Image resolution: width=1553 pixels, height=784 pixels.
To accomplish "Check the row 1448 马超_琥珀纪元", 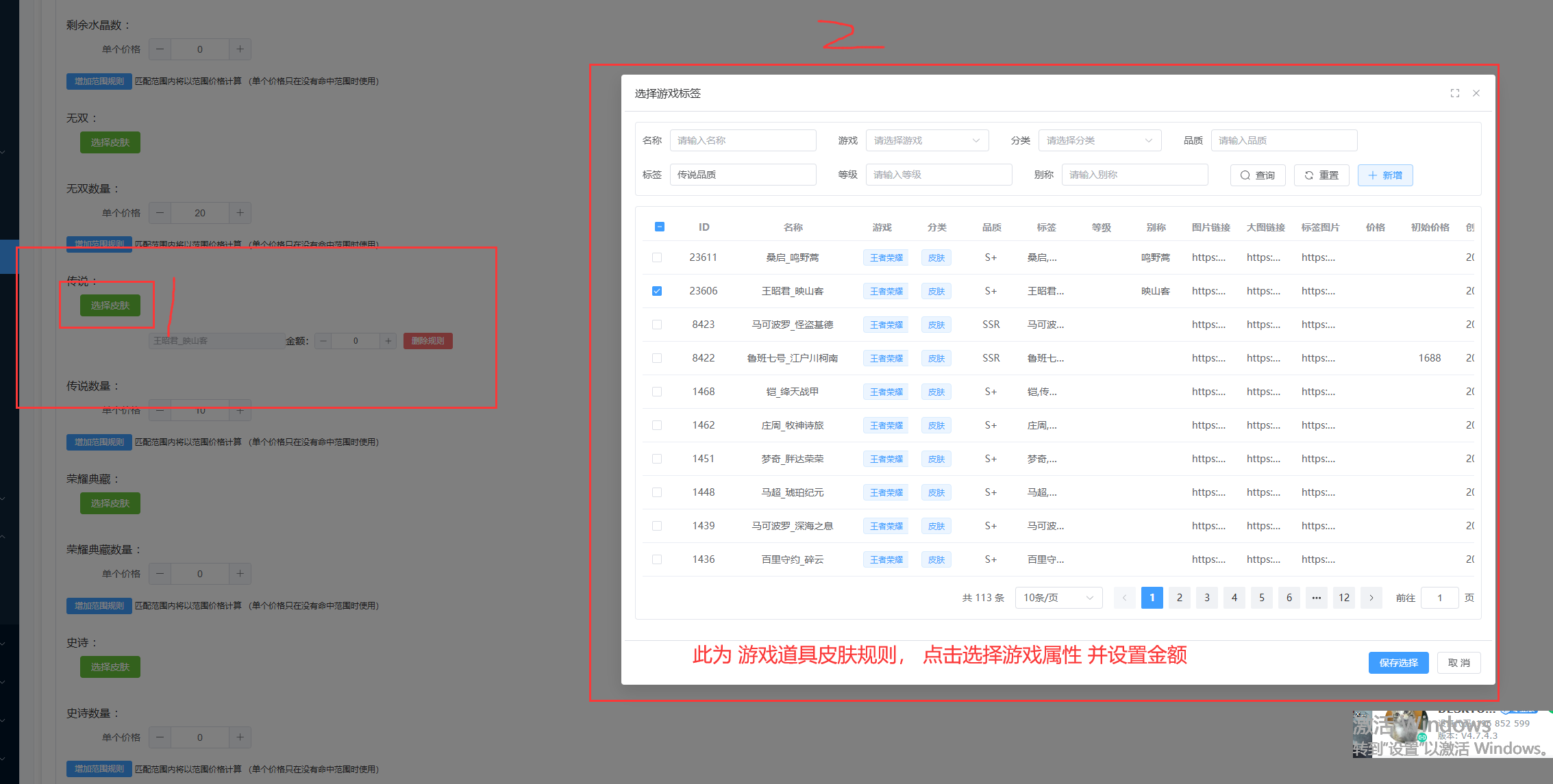I will (x=657, y=492).
